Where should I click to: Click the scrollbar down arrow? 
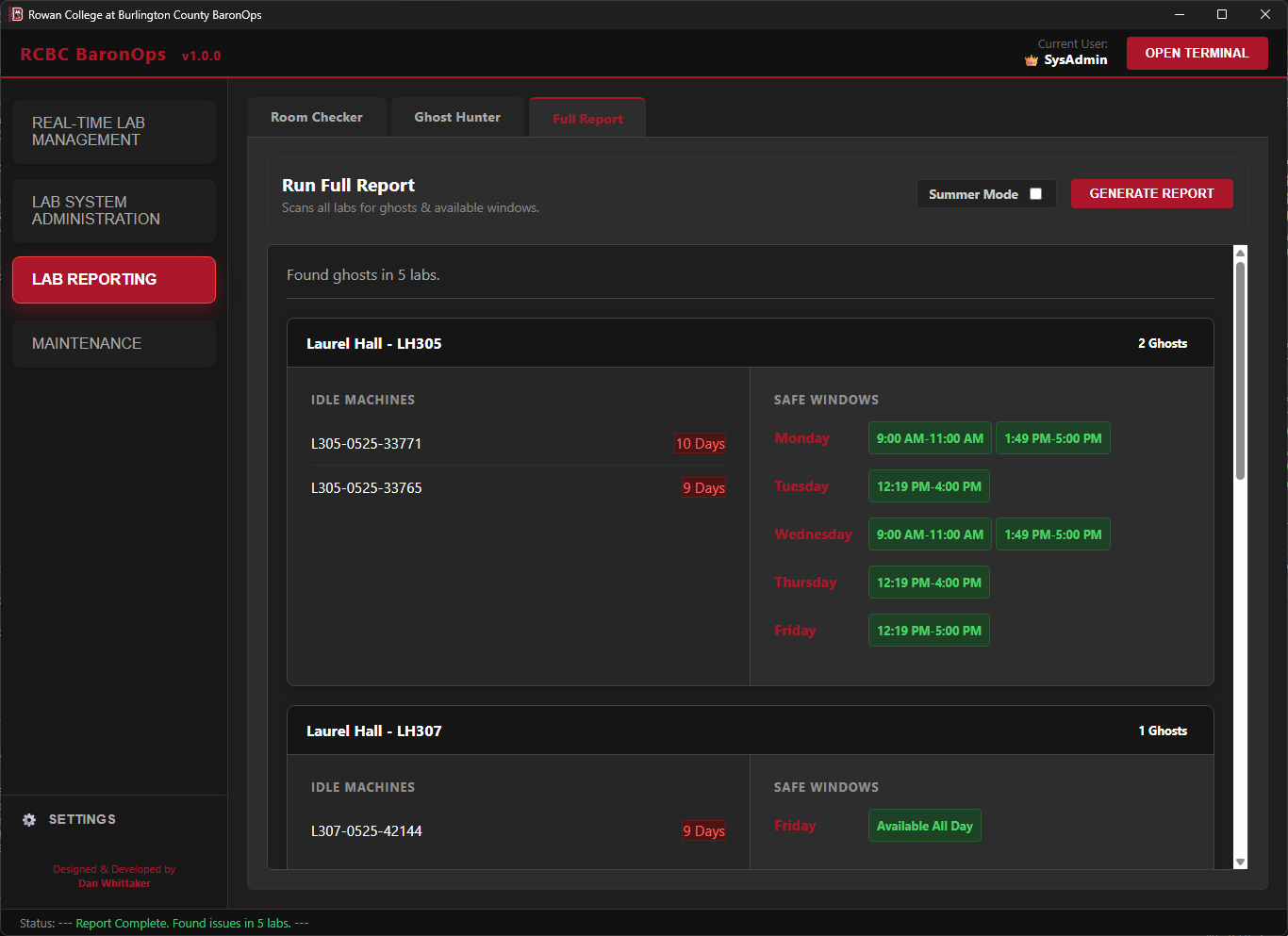1240,862
